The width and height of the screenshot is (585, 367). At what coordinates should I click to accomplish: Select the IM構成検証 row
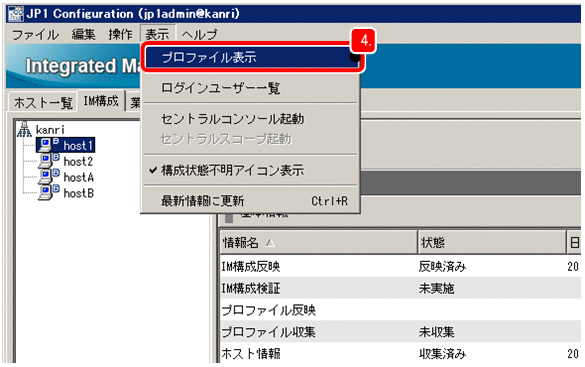pyautogui.click(x=400, y=288)
